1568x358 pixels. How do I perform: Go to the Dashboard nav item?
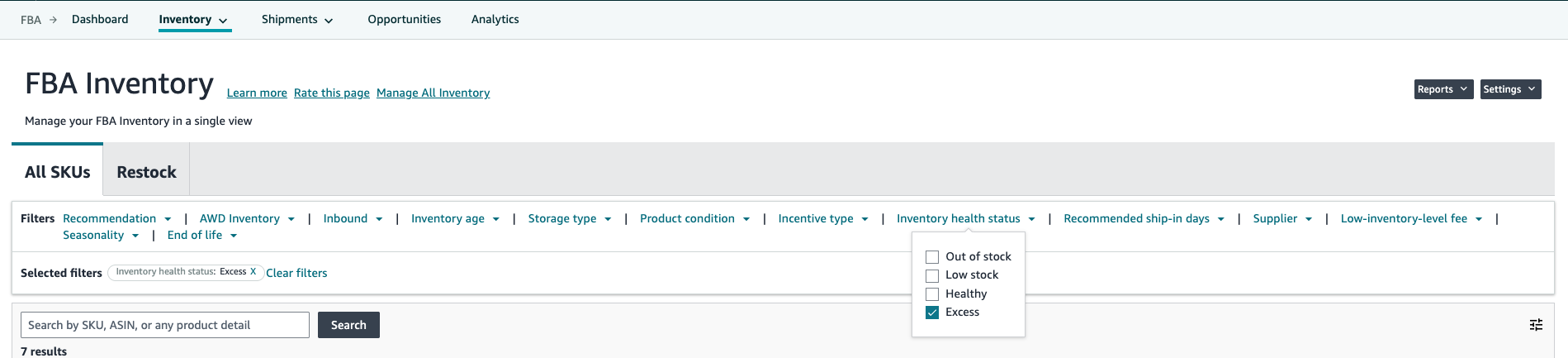click(100, 19)
